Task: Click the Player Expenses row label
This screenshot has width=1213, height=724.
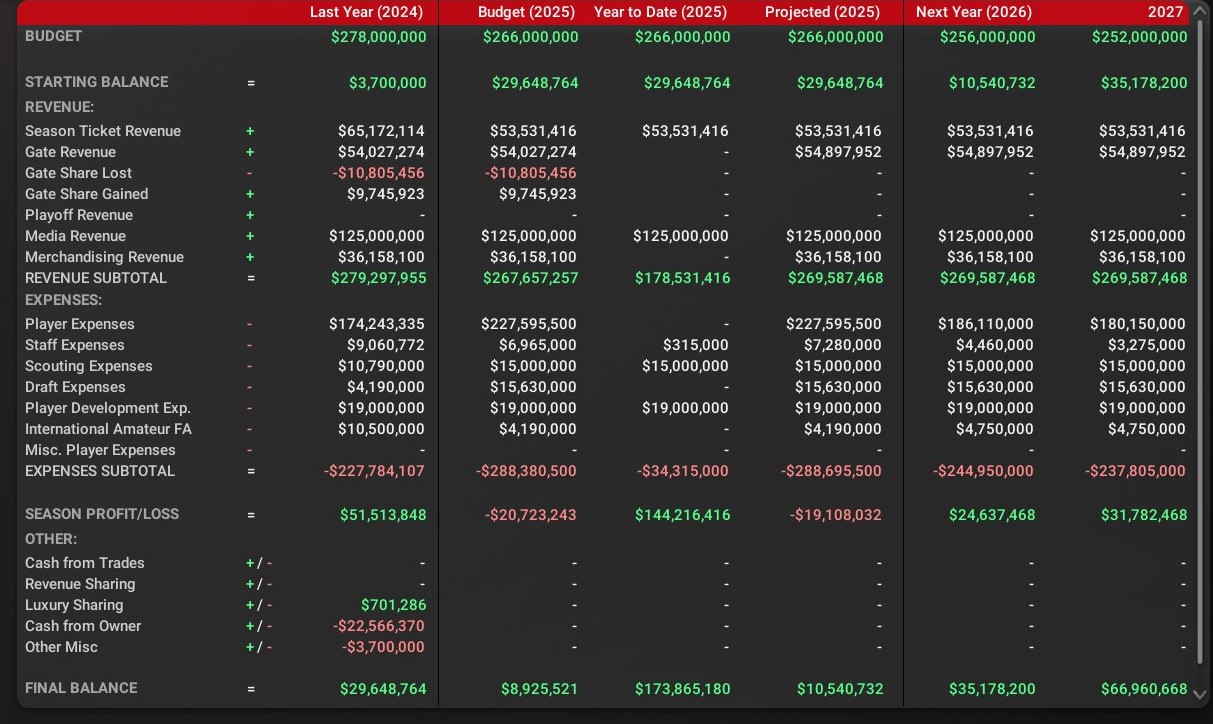Action: coord(79,324)
